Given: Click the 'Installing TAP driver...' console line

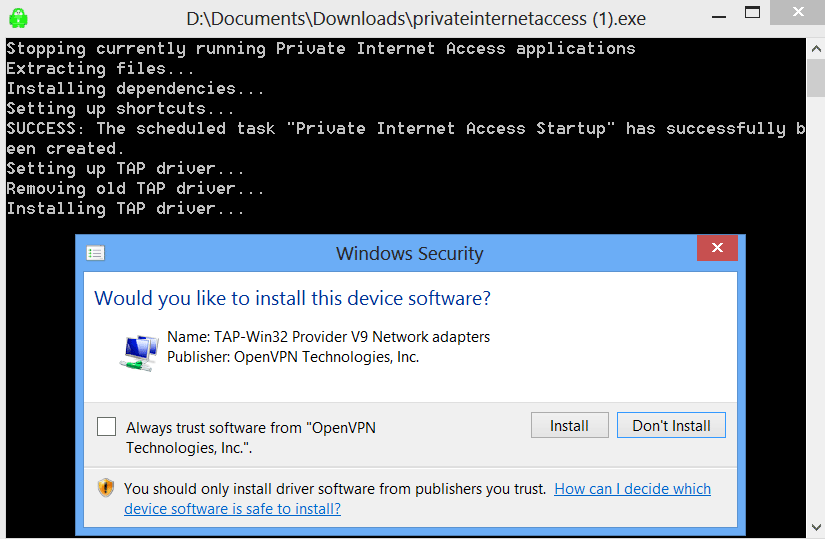Looking at the screenshot, I should point(125,209).
